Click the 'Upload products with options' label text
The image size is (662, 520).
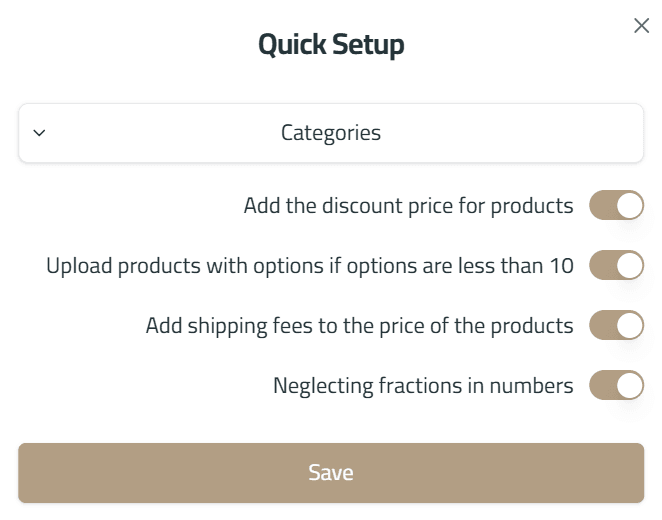pos(310,266)
